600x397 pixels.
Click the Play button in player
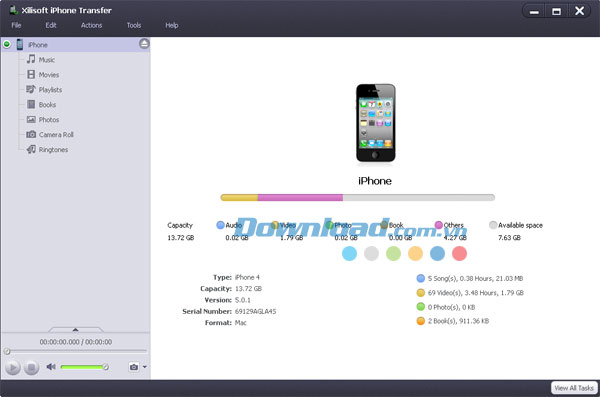[x=13, y=368]
